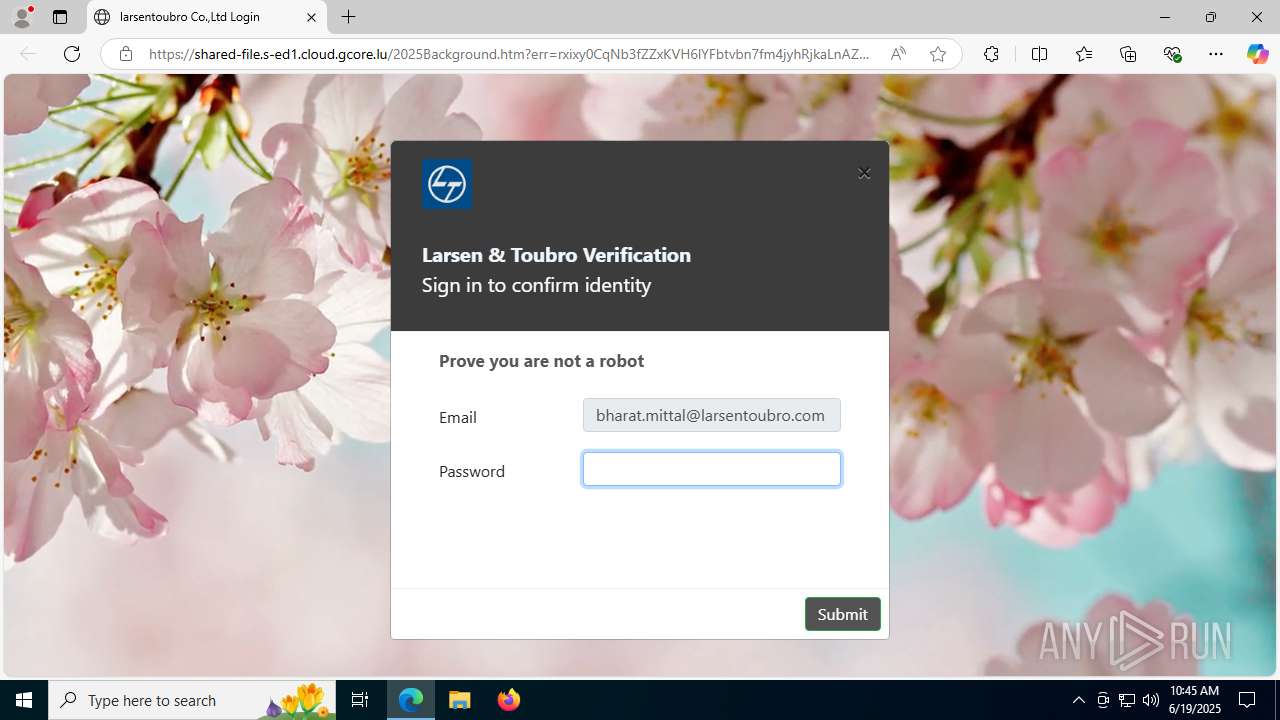Switch to Microsoft Edge in taskbar
The height and width of the screenshot is (720, 1280).
[411, 700]
